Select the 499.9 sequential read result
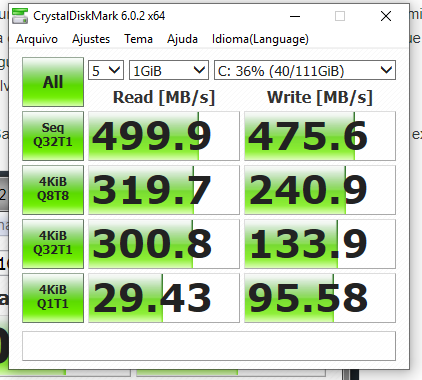Viewport: 422px width, 380px height. pyautogui.click(x=164, y=136)
